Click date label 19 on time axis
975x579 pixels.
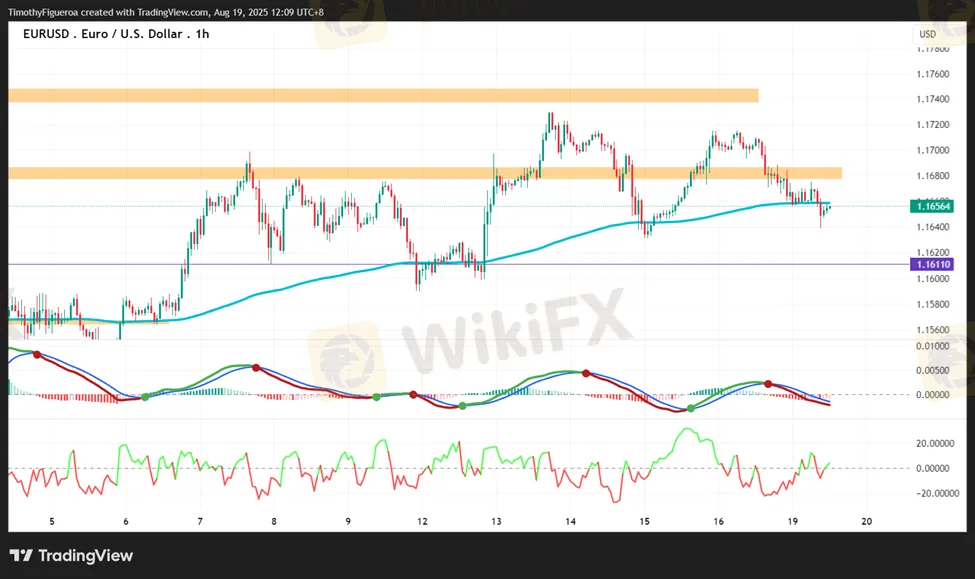(792, 521)
